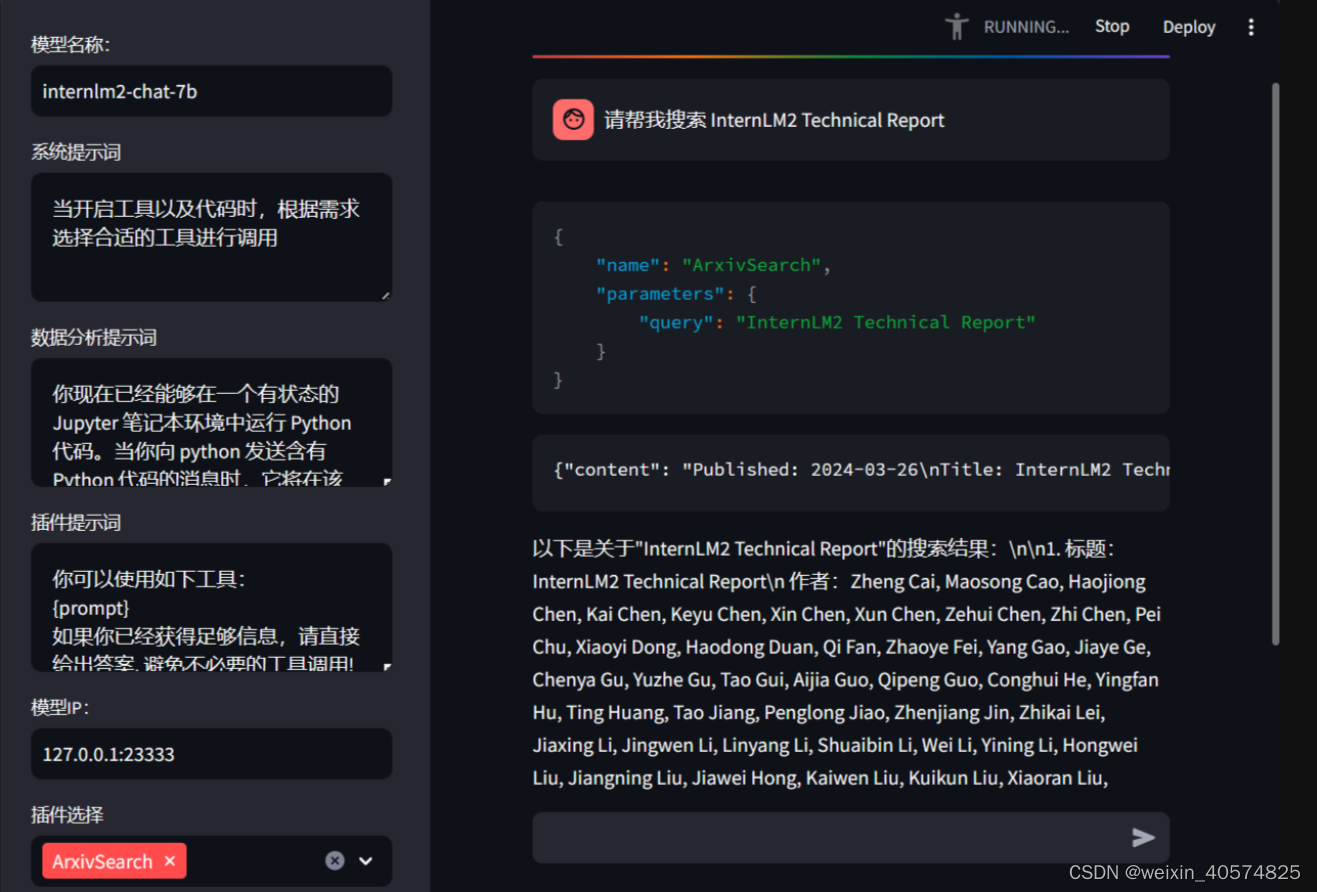The image size is (1317, 892).
Task: Click the 插件提示词 label
Action: [x=76, y=522]
